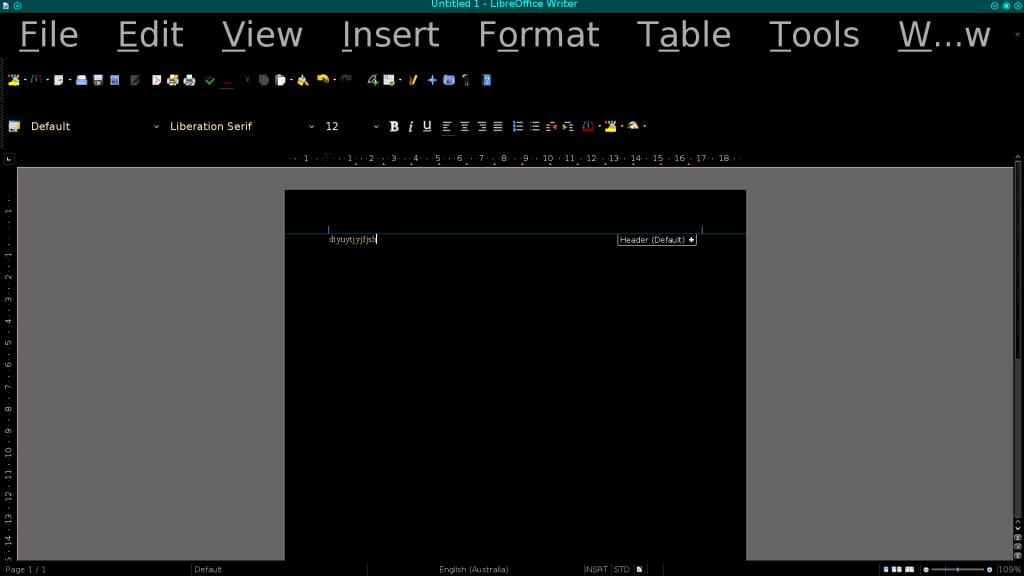Image resolution: width=1024 pixels, height=576 pixels.
Task: Click the Save document icon
Action: pyautogui.click(x=98, y=80)
